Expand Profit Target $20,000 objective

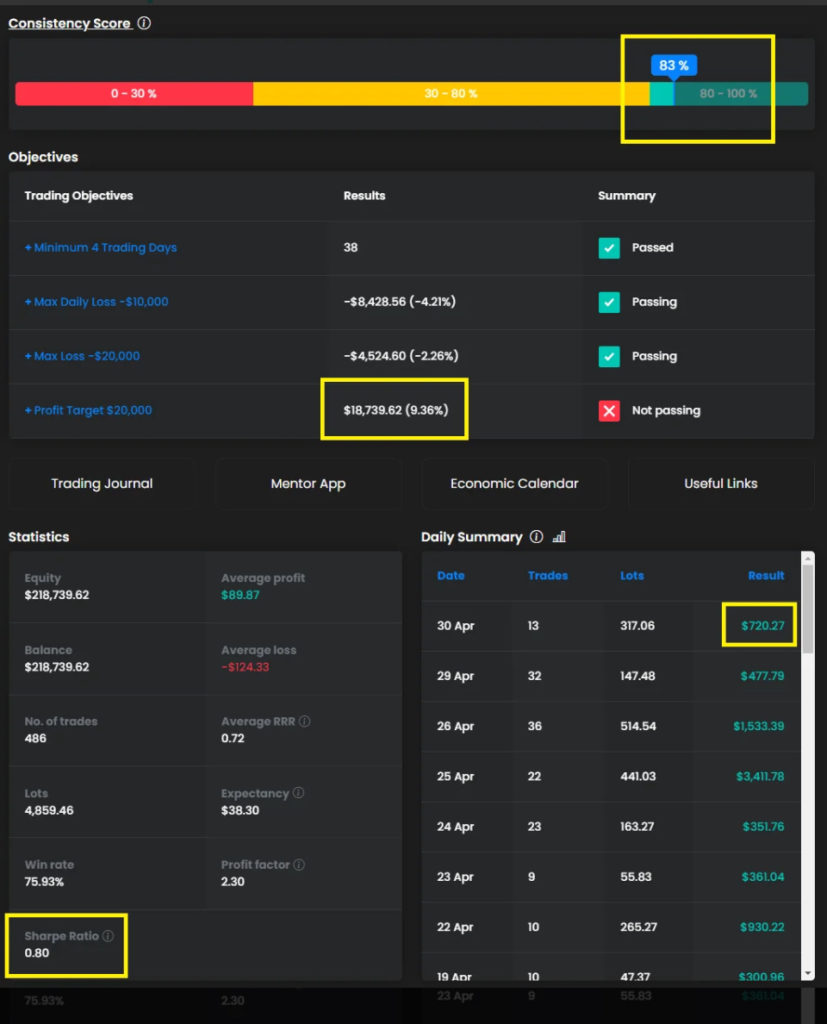coord(88,410)
